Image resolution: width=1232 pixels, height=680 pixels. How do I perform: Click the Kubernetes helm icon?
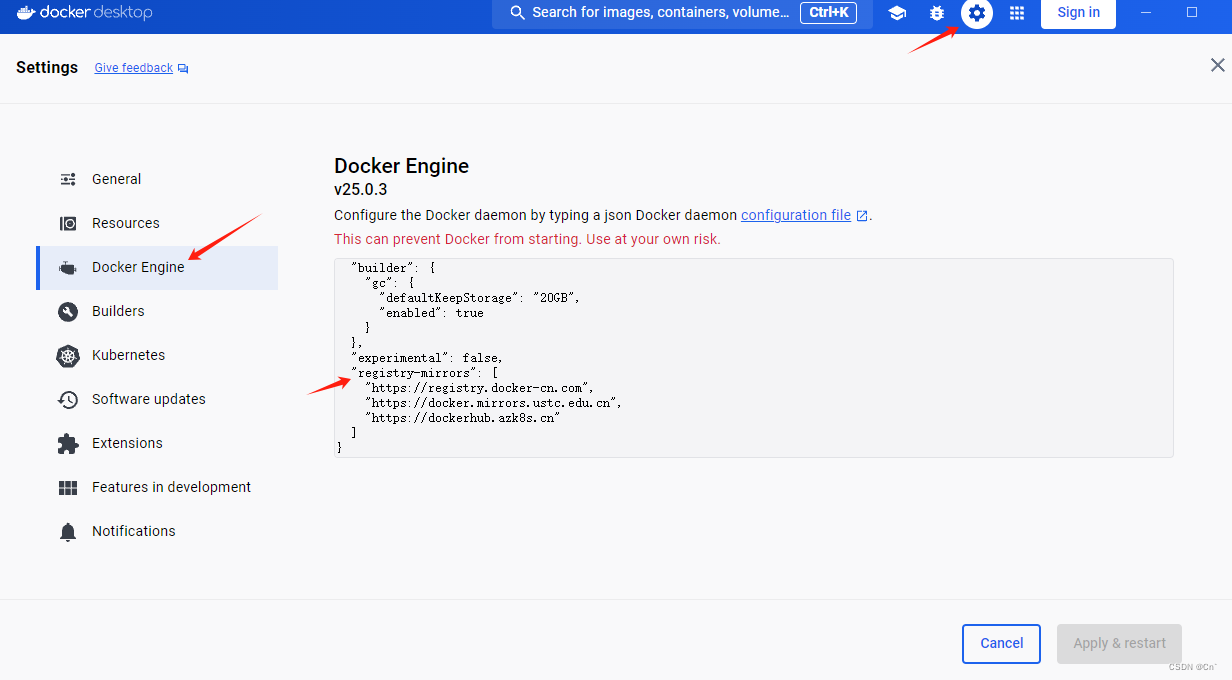click(x=68, y=356)
